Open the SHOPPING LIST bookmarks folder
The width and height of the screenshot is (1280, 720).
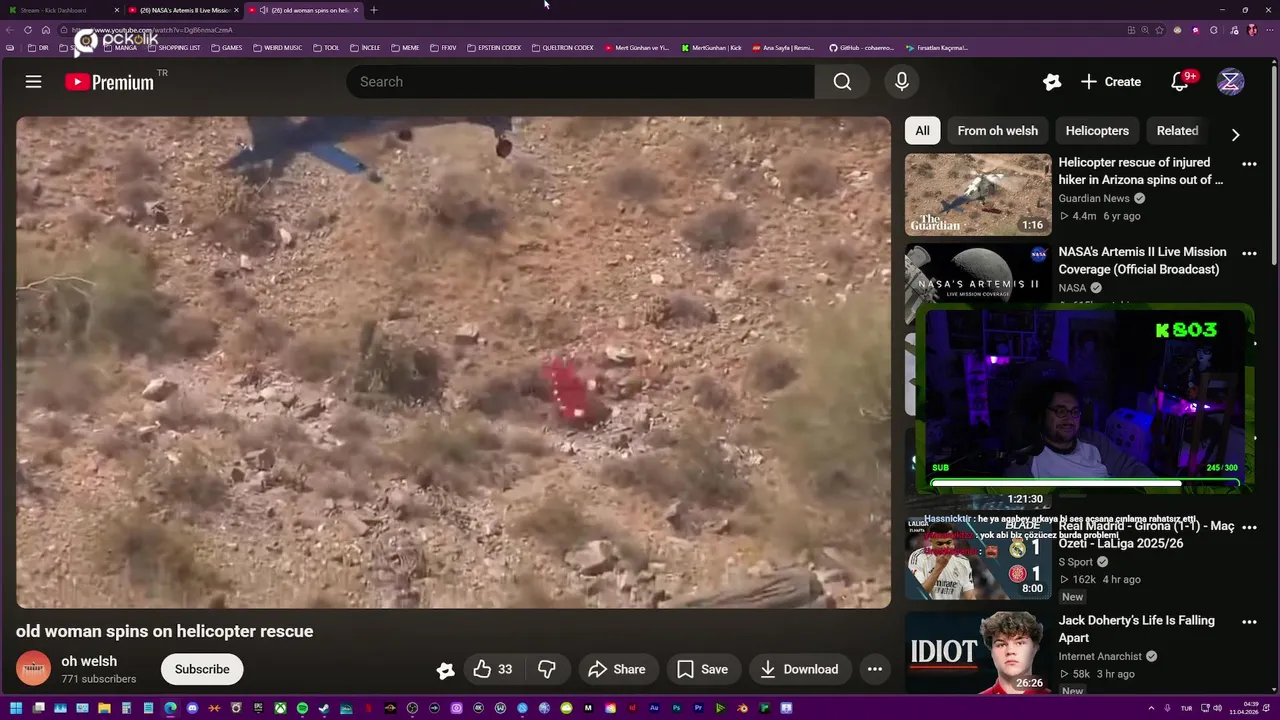[173, 47]
